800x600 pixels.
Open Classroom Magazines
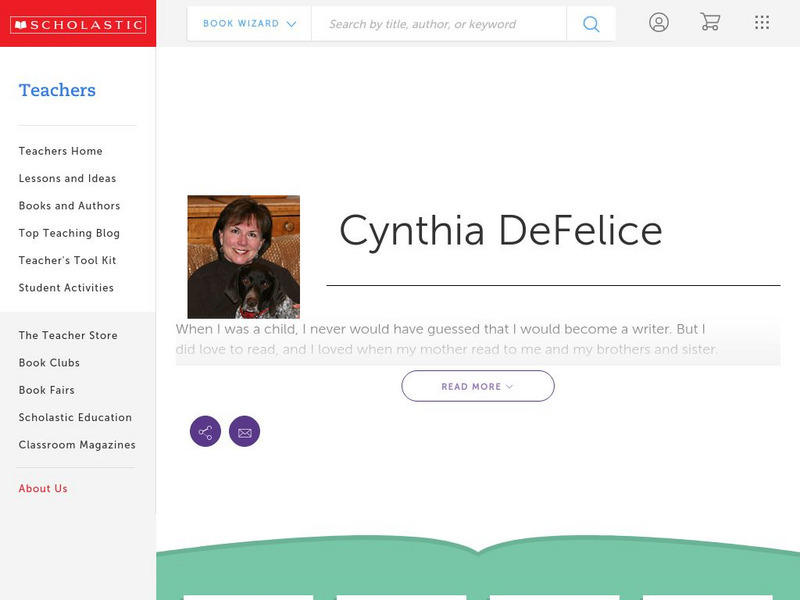pyautogui.click(x=76, y=444)
